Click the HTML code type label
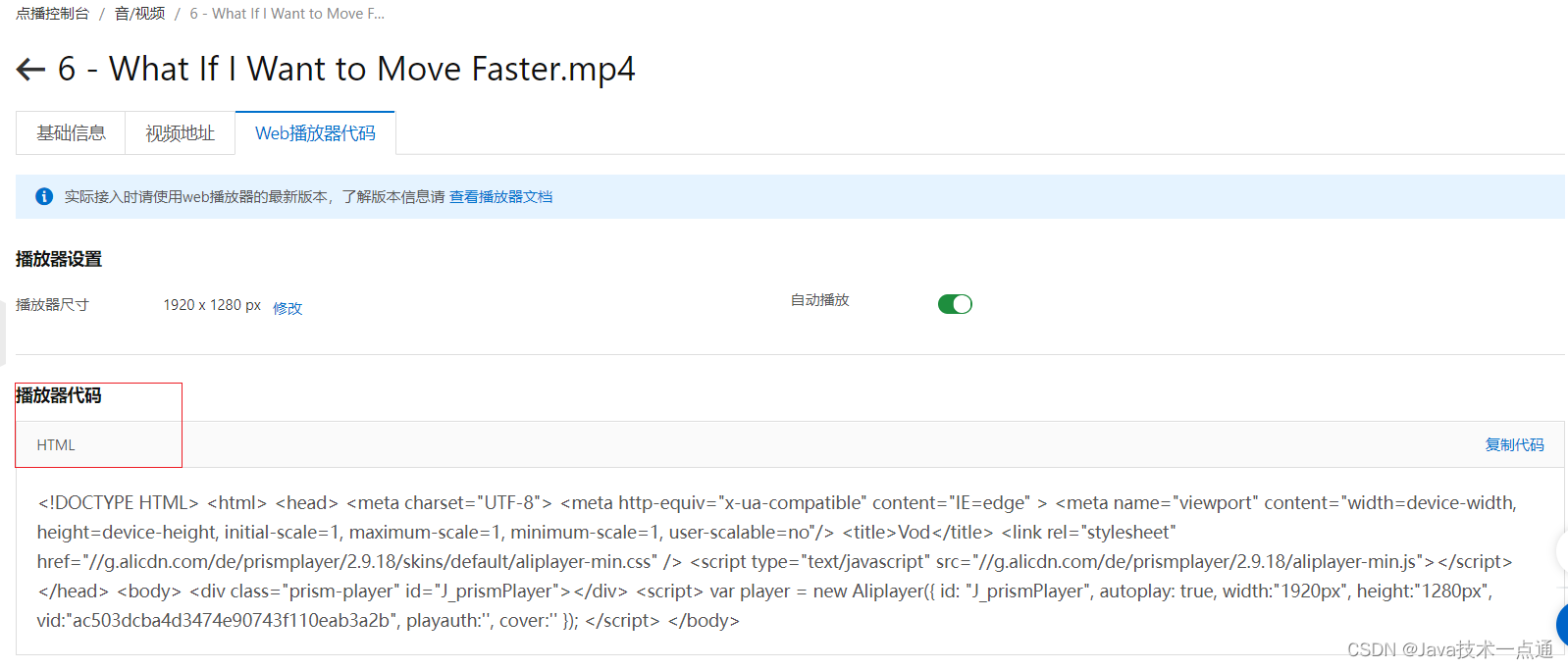The image size is (1568, 669). [x=56, y=444]
